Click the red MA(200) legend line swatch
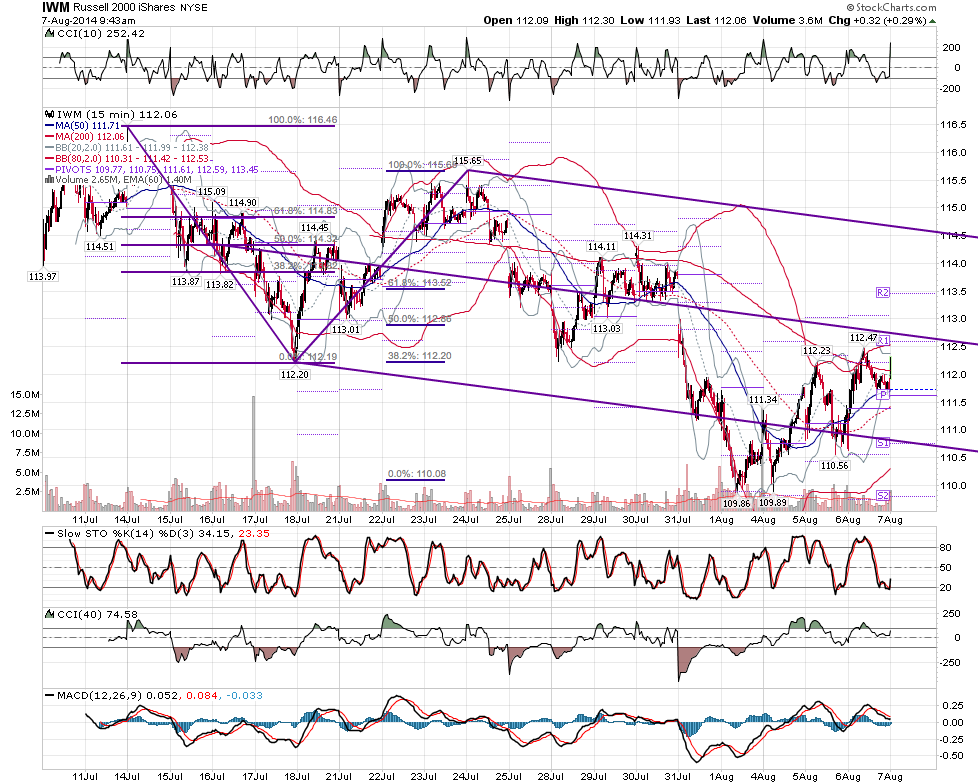This screenshot has height=782, width=978. point(49,137)
